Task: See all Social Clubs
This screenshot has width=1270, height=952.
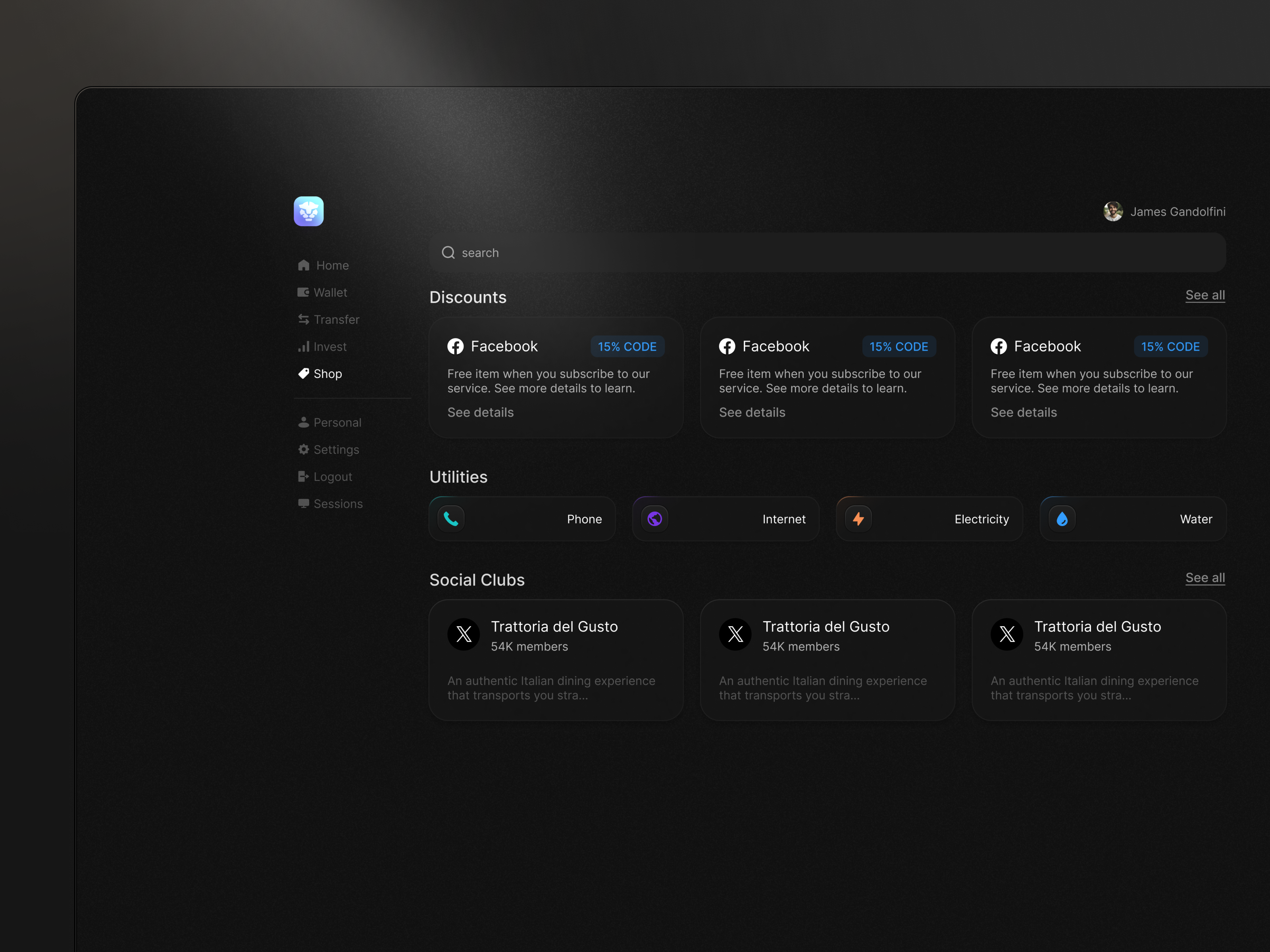Action: [x=1205, y=578]
